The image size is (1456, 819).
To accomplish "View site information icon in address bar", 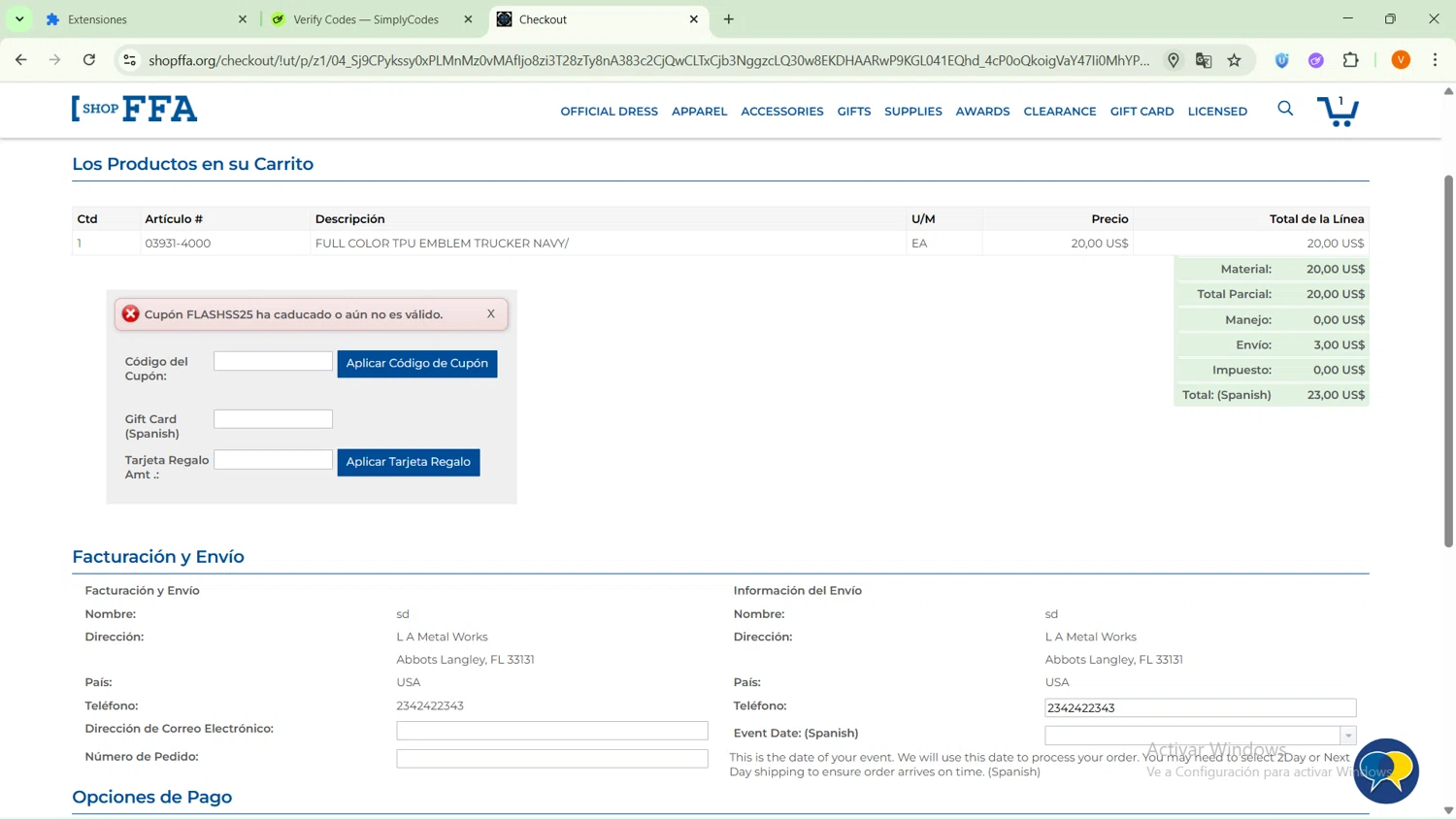I will pyautogui.click(x=129, y=60).
